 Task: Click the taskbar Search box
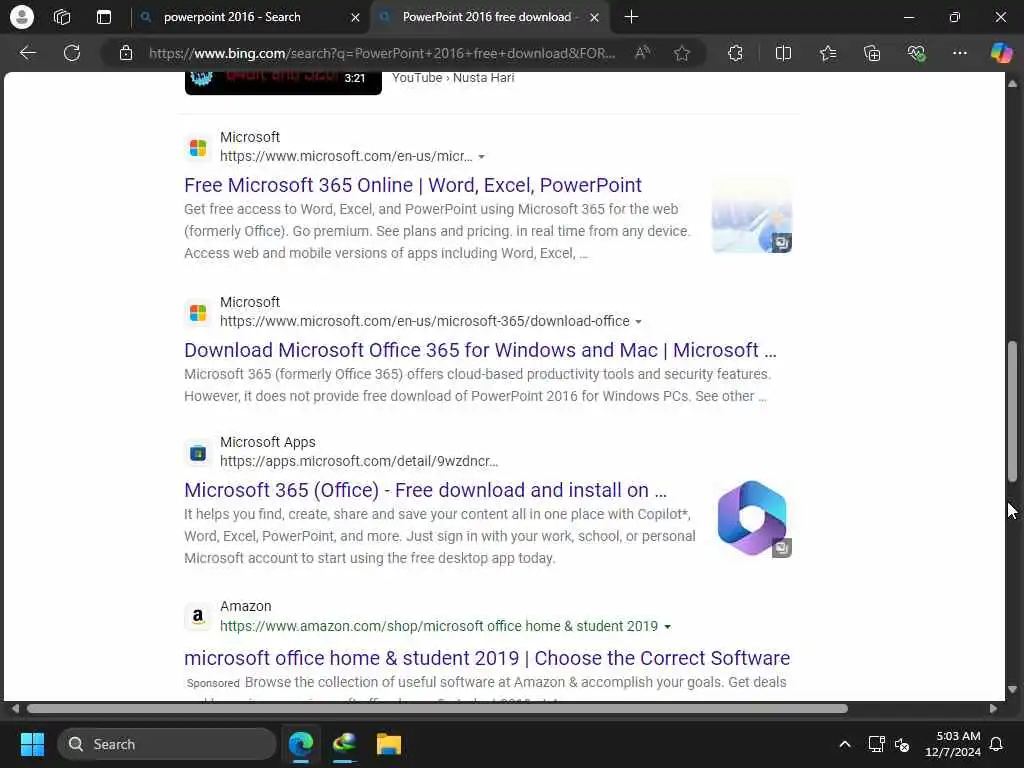(x=167, y=744)
